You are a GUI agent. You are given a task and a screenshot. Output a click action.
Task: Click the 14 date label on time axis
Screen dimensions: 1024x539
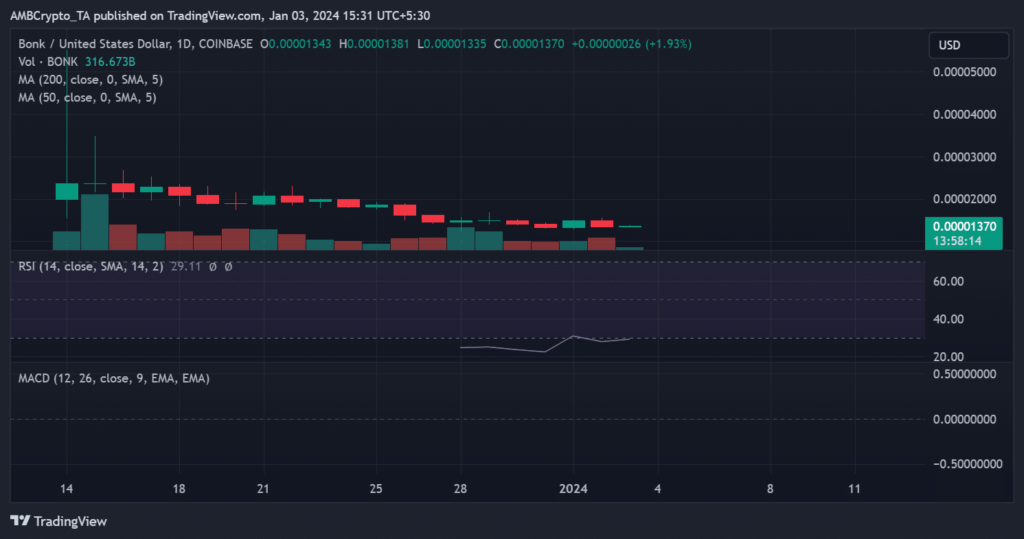[66, 489]
